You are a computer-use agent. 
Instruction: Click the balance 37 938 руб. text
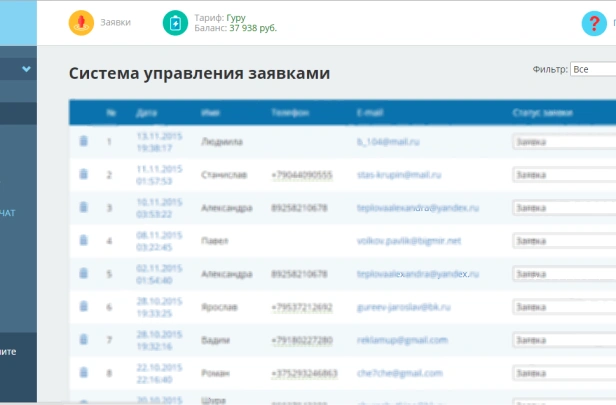tap(253, 28)
